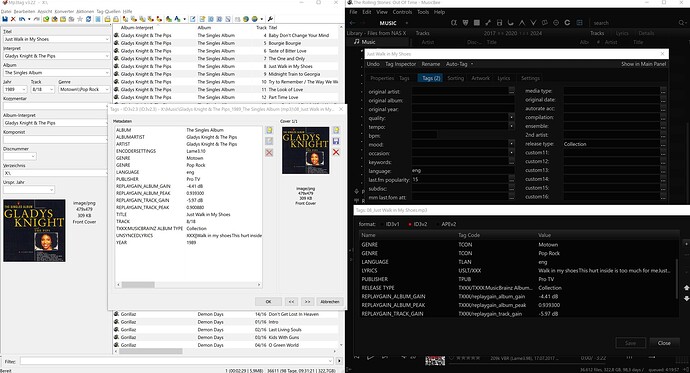690x373 pixels.
Task: Click the down chevron icon in MusicBee toolbar
Action: pos(533,22)
